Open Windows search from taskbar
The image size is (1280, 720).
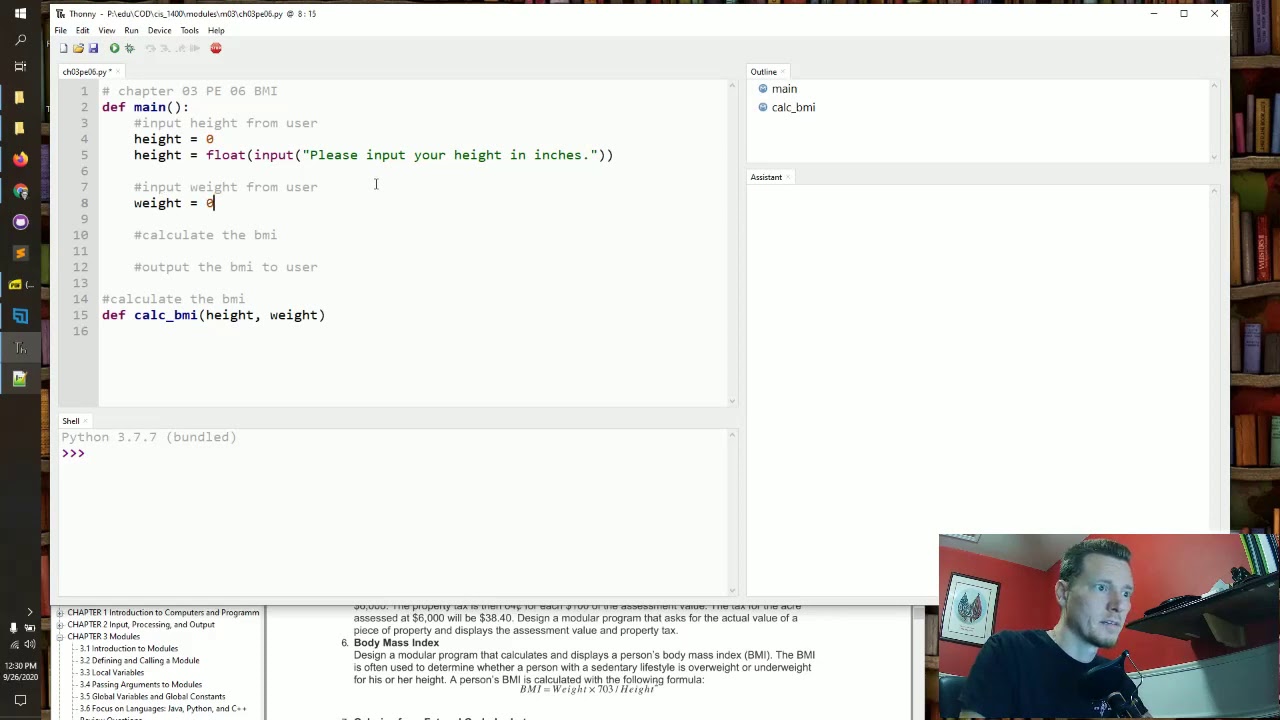tap(20, 40)
